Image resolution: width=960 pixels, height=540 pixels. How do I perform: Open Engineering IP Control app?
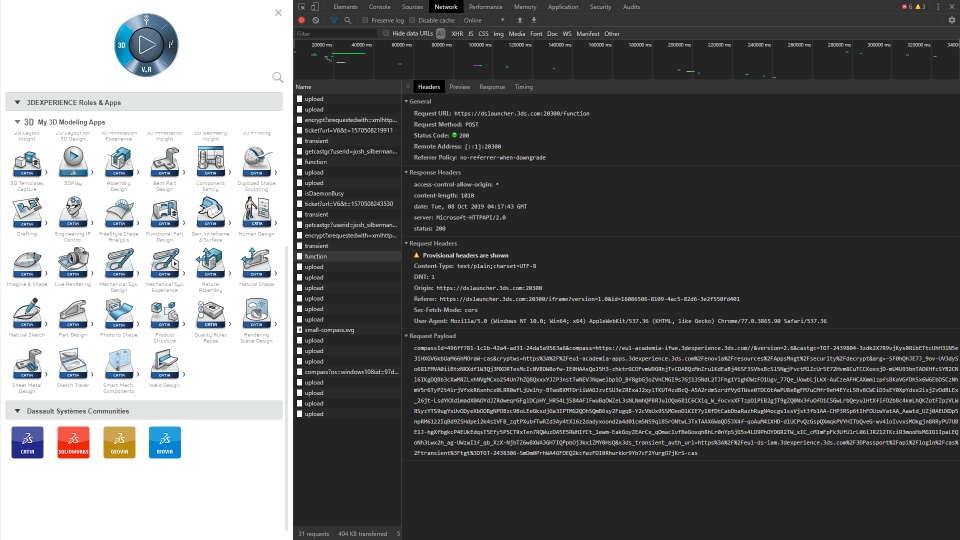point(73,213)
